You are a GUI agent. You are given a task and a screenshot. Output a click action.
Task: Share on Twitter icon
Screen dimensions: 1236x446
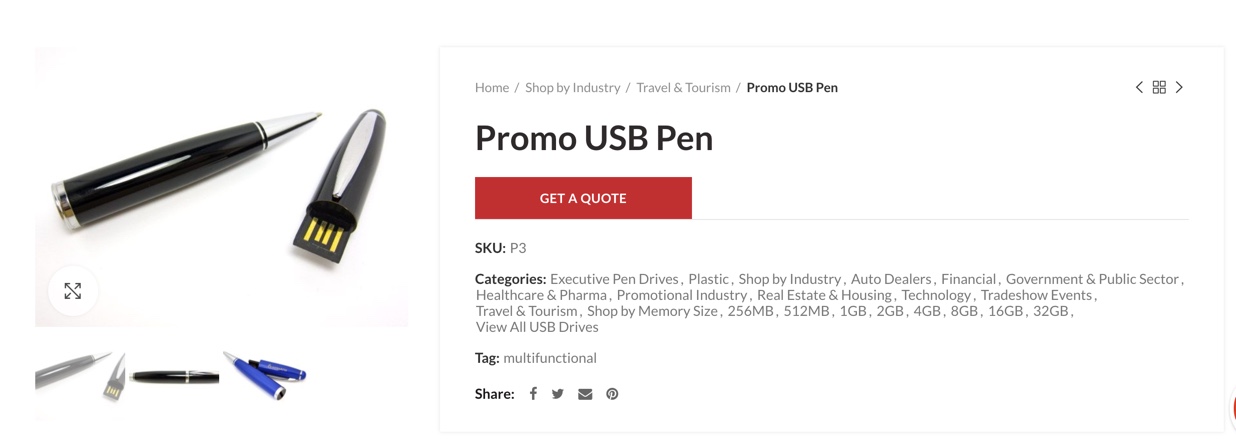click(558, 394)
